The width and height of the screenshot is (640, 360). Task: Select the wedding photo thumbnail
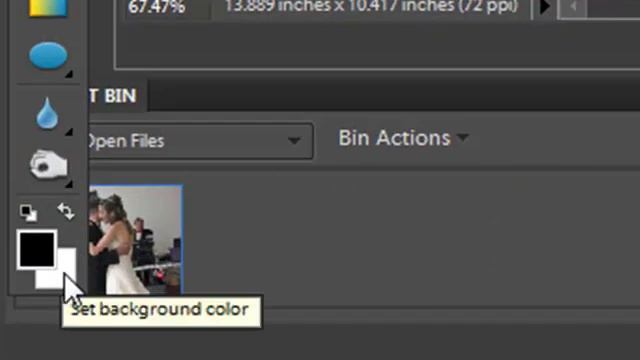click(x=136, y=240)
